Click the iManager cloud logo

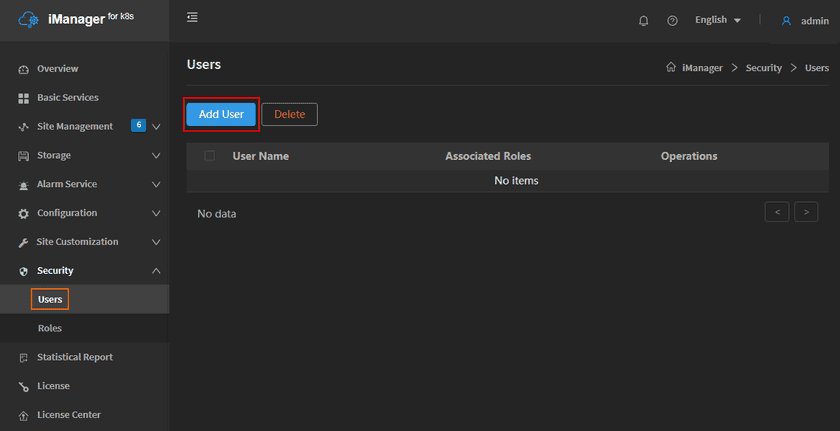tap(30, 19)
